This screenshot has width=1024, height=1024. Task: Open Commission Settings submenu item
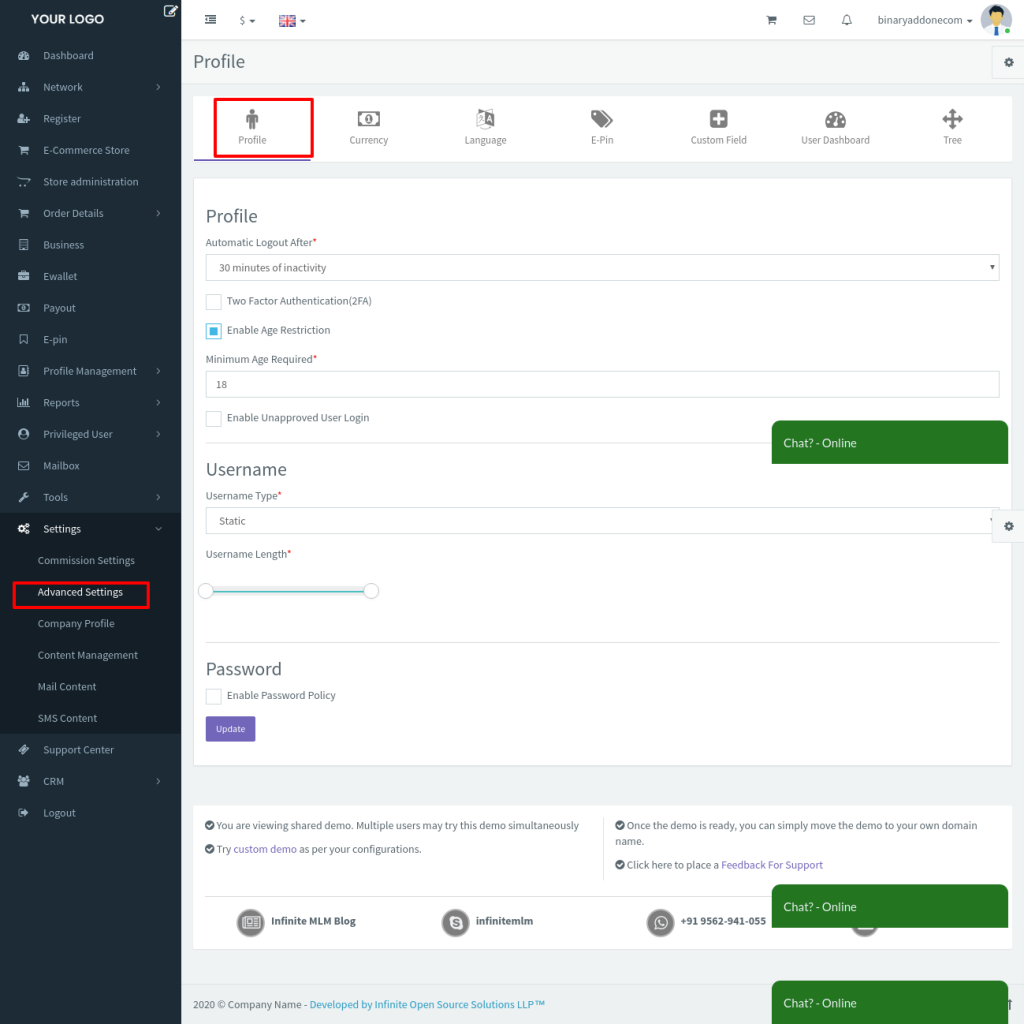click(86, 560)
